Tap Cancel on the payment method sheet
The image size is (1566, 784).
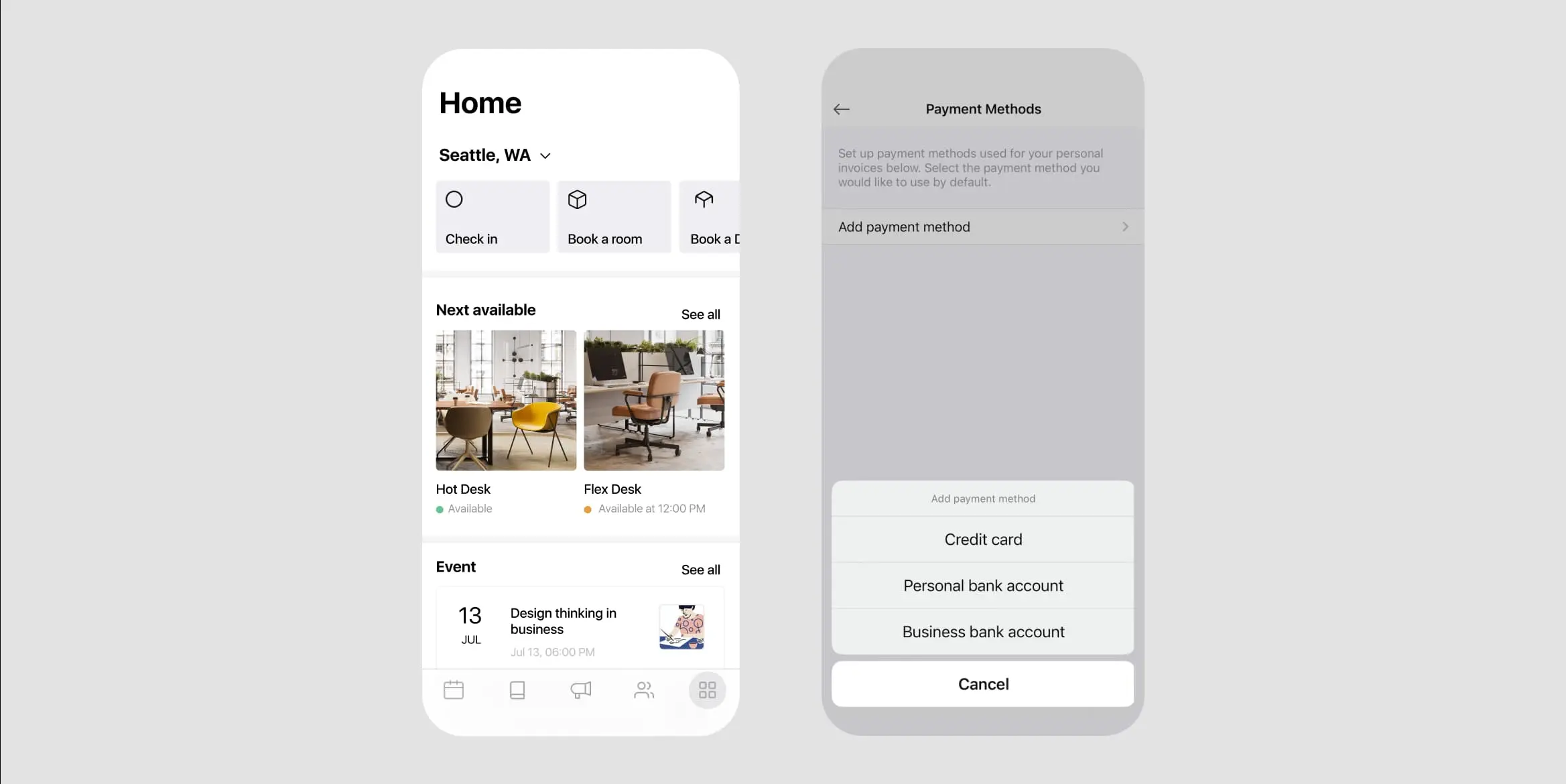(982, 684)
